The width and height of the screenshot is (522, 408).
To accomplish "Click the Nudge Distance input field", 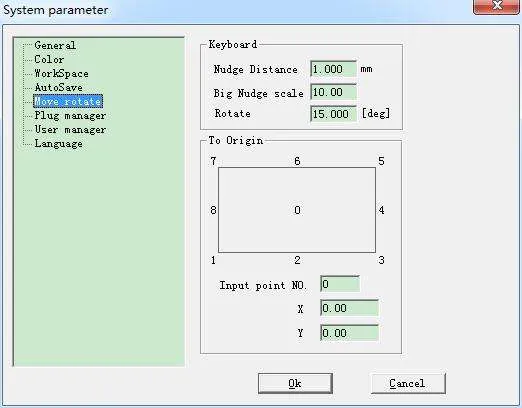I will point(333,69).
